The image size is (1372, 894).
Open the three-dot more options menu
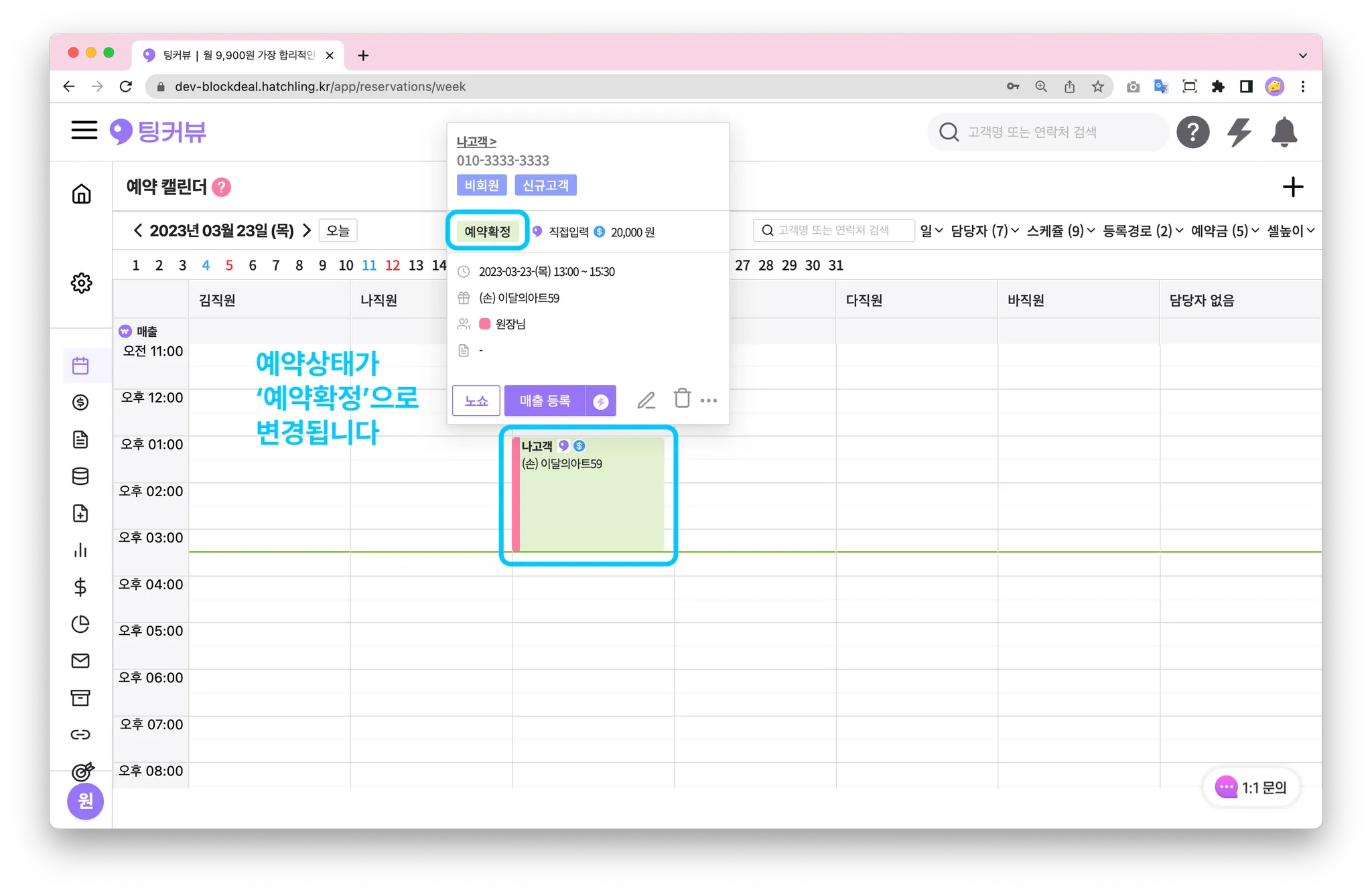(709, 400)
